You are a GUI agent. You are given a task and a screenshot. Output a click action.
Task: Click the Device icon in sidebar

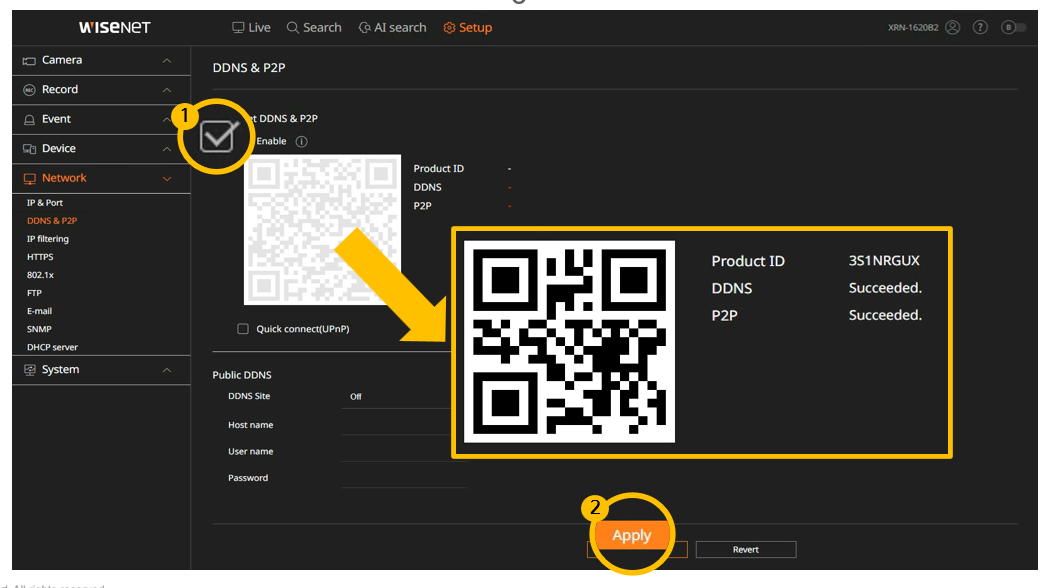point(29,149)
